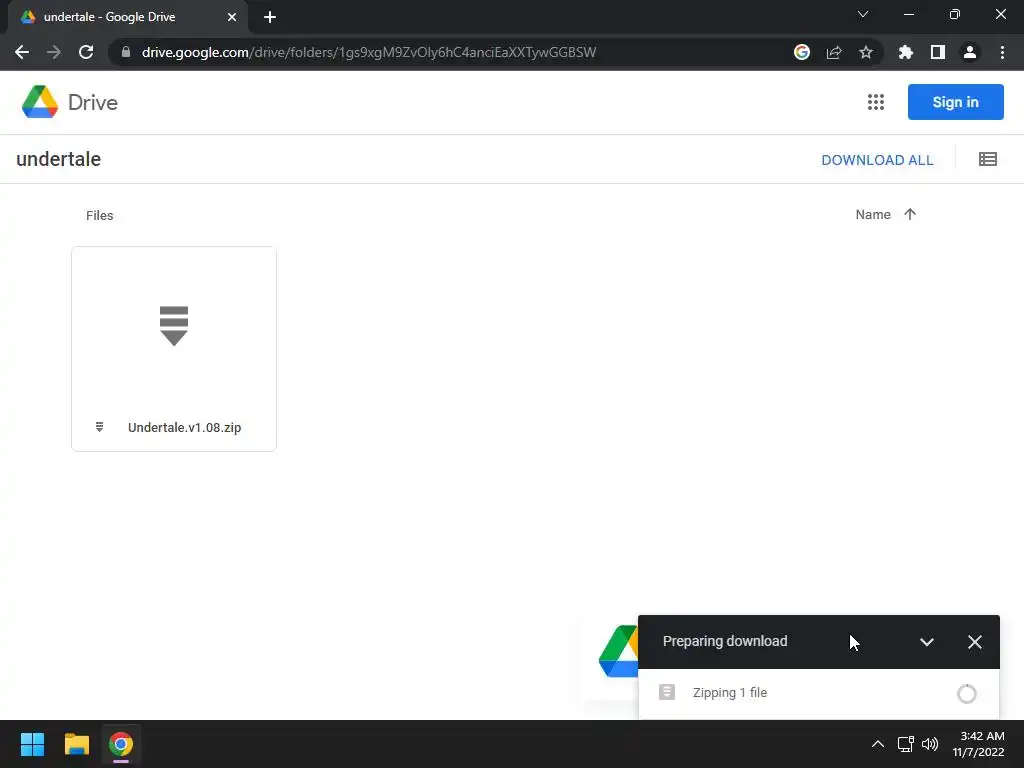Click the Files section label

click(99, 216)
